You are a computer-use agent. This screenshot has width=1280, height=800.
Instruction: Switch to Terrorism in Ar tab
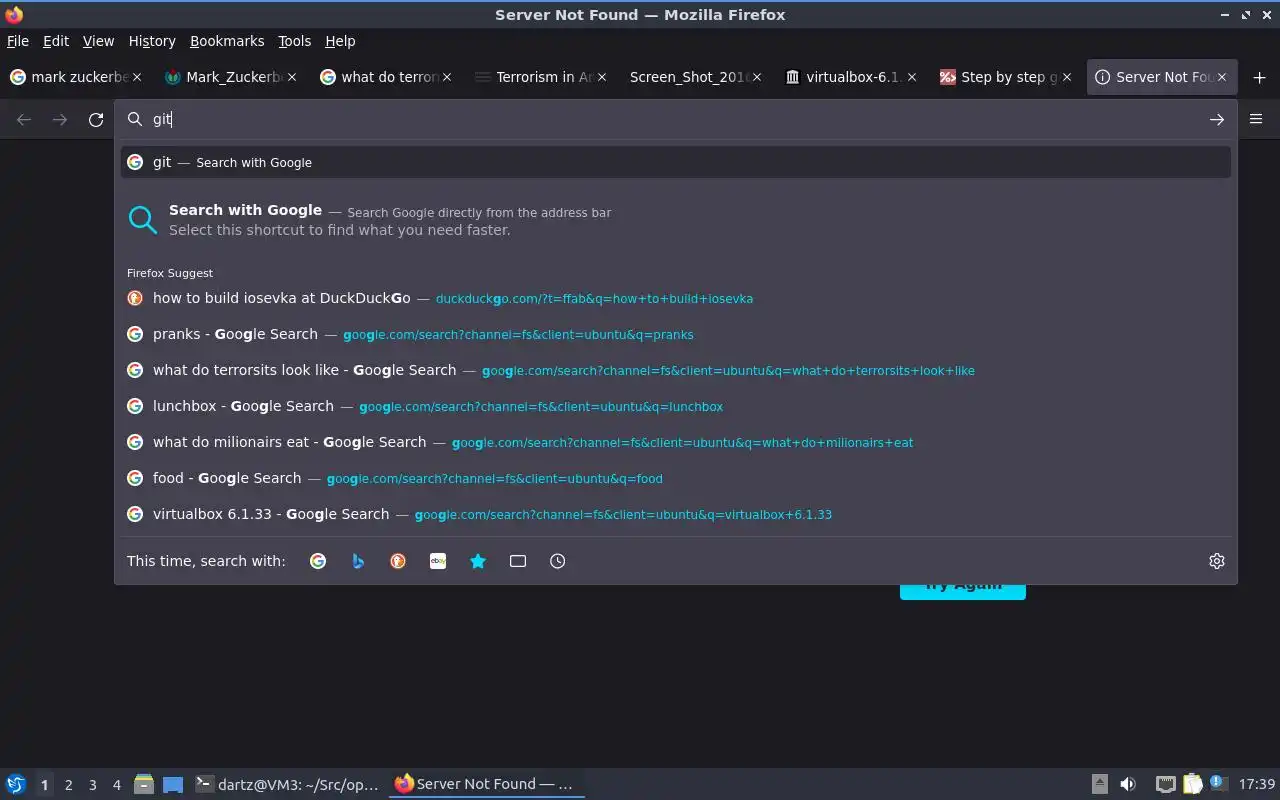(540, 77)
